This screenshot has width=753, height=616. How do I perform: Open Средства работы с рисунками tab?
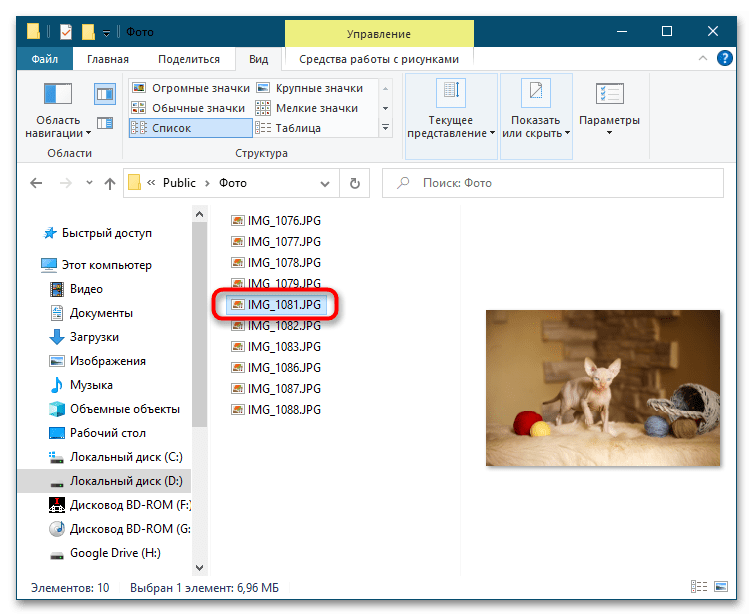point(379,59)
